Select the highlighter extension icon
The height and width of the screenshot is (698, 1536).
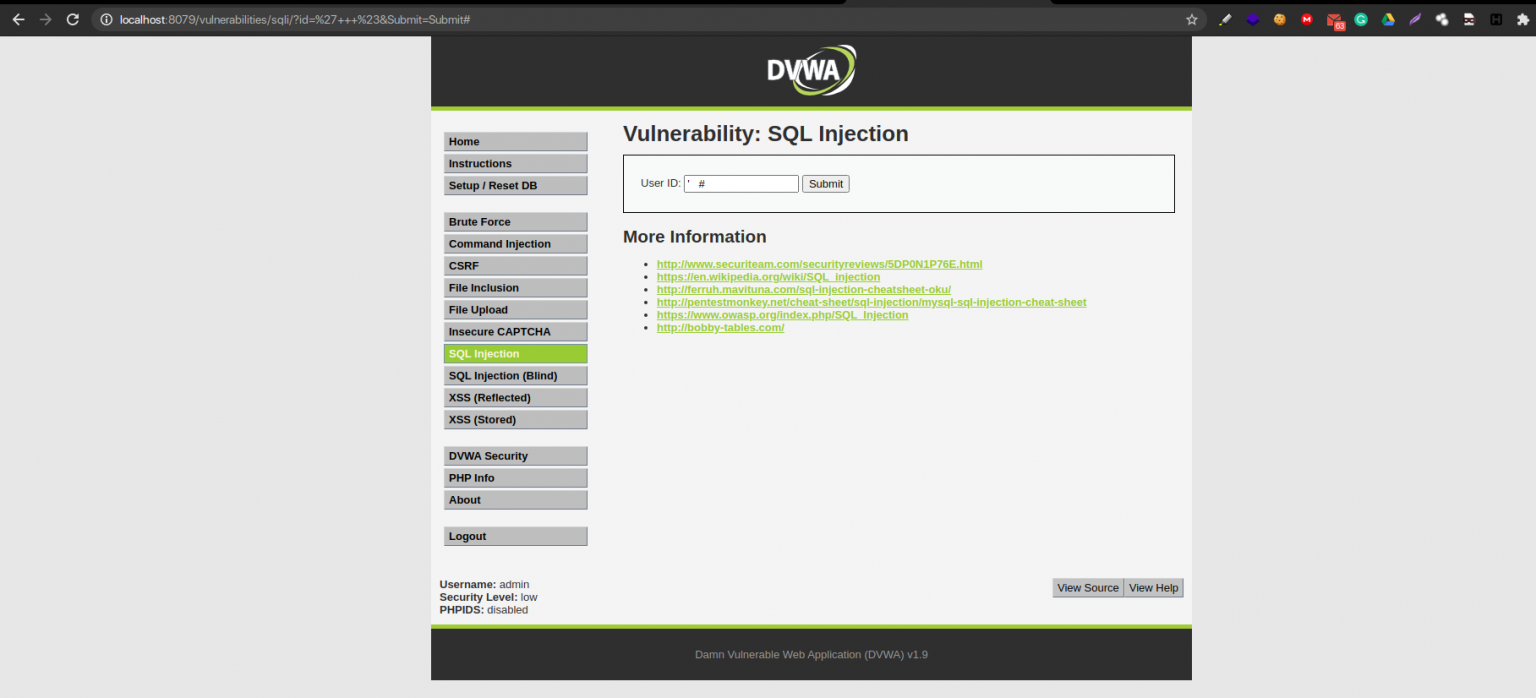pos(1225,19)
